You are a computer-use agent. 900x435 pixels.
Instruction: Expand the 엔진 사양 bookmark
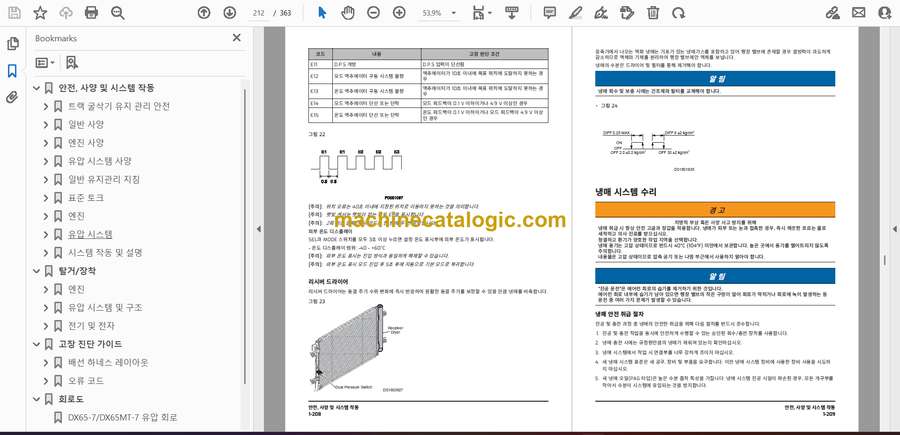[x=46, y=143]
